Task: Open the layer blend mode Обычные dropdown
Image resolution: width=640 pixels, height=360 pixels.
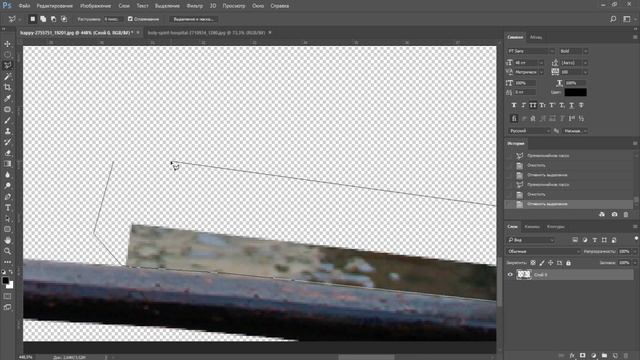Action: coord(544,251)
